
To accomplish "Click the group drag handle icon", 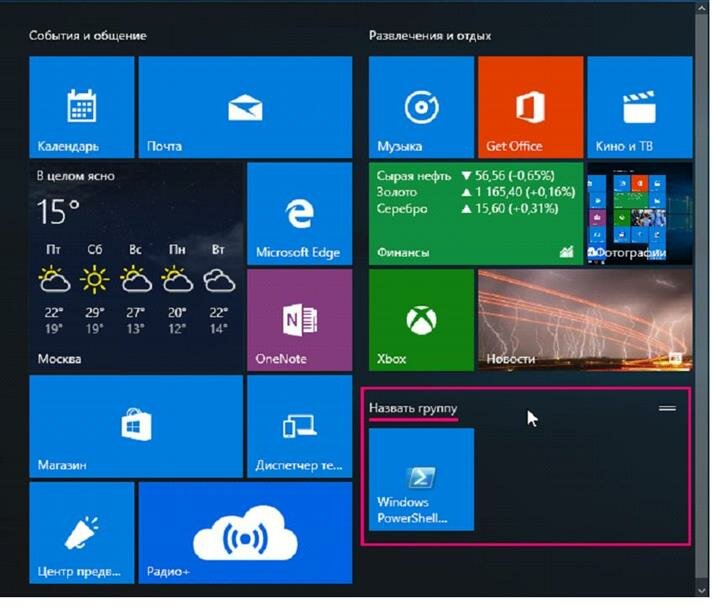I will [667, 408].
